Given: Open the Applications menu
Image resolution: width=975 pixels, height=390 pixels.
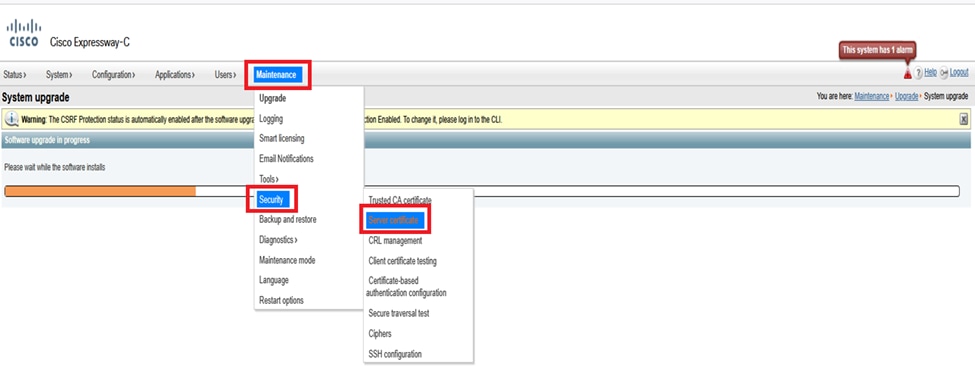Looking at the screenshot, I should tap(175, 75).
